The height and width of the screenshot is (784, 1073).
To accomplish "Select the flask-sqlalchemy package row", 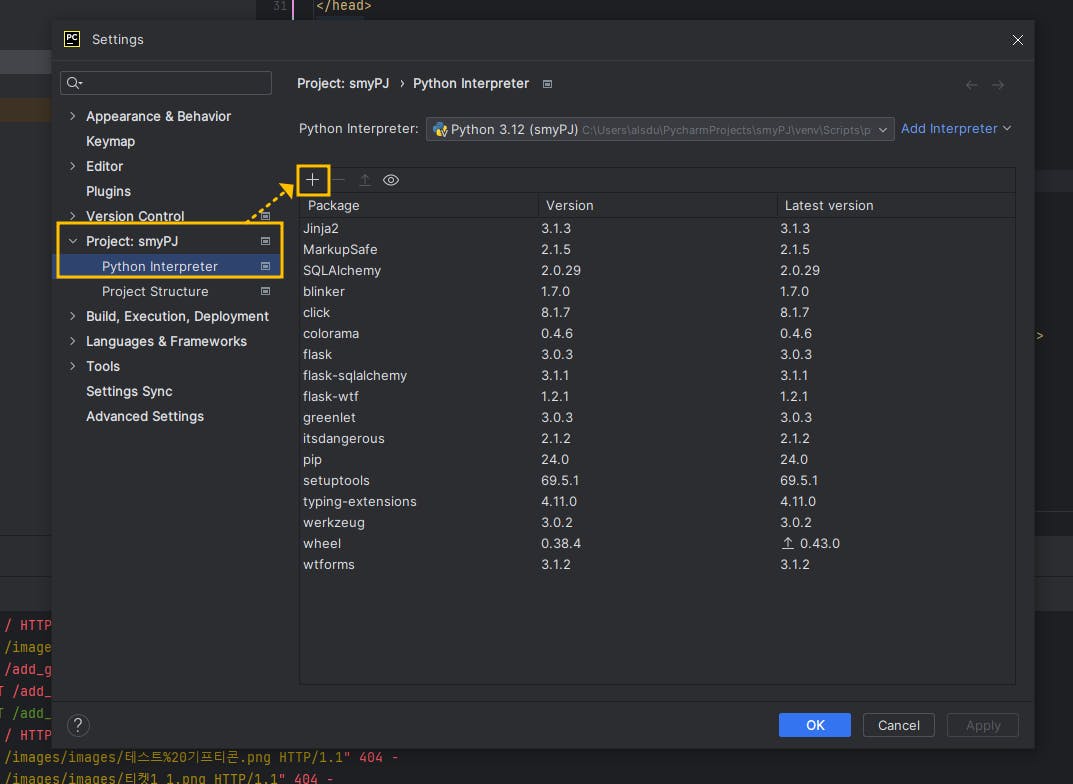I will [657, 376].
